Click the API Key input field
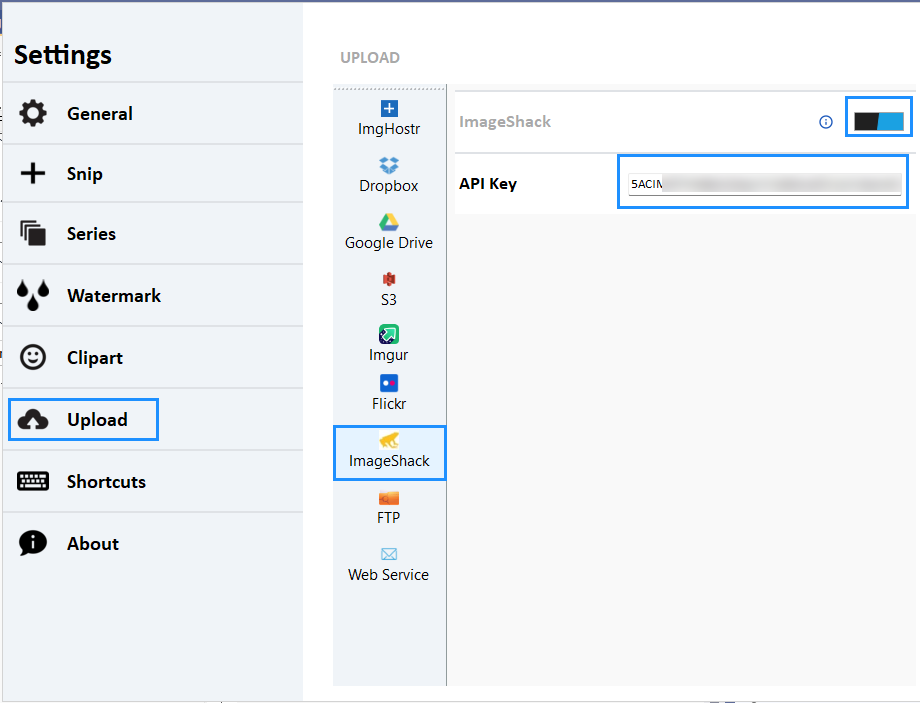Image resolution: width=920 pixels, height=703 pixels. [x=765, y=184]
